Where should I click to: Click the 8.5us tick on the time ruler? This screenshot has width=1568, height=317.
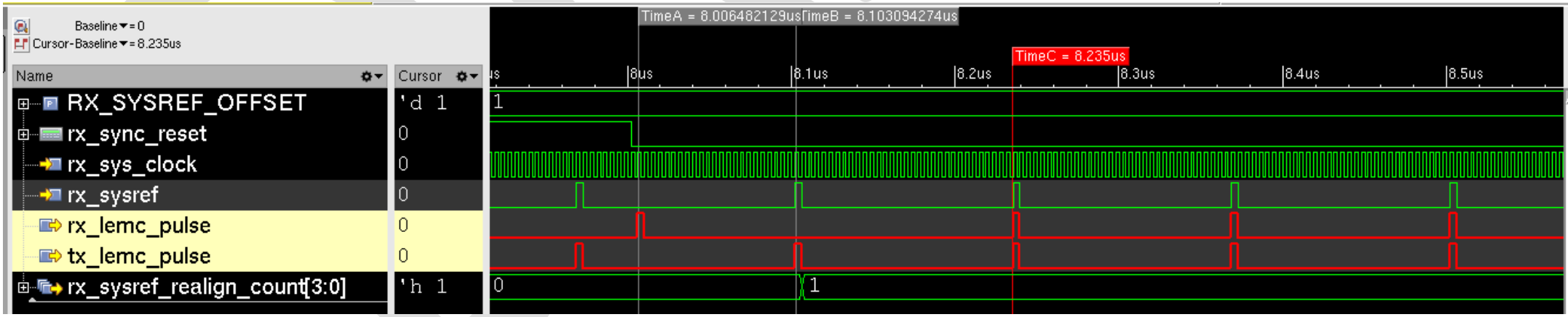click(1465, 74)
